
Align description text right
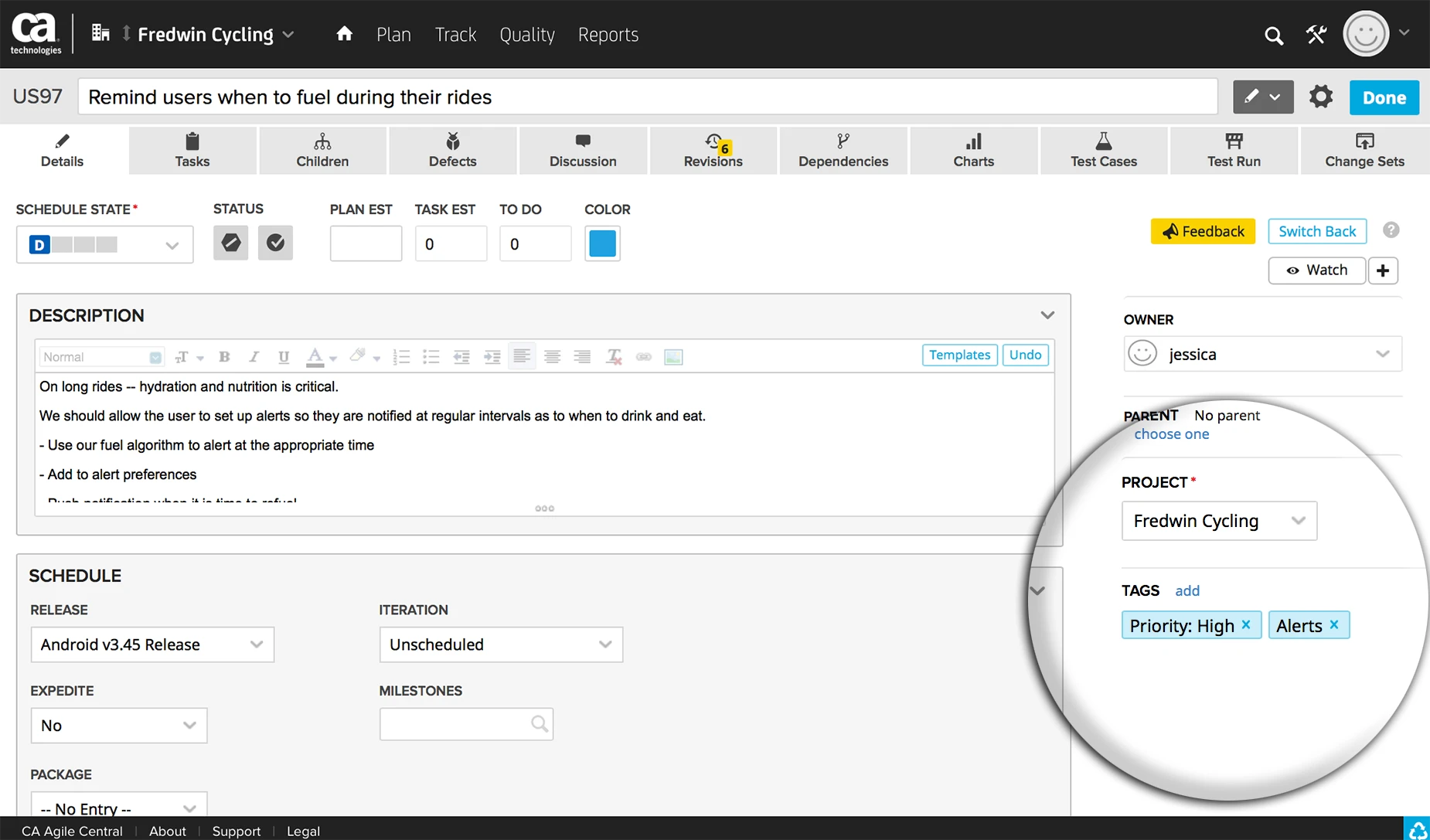click(582, 356)
